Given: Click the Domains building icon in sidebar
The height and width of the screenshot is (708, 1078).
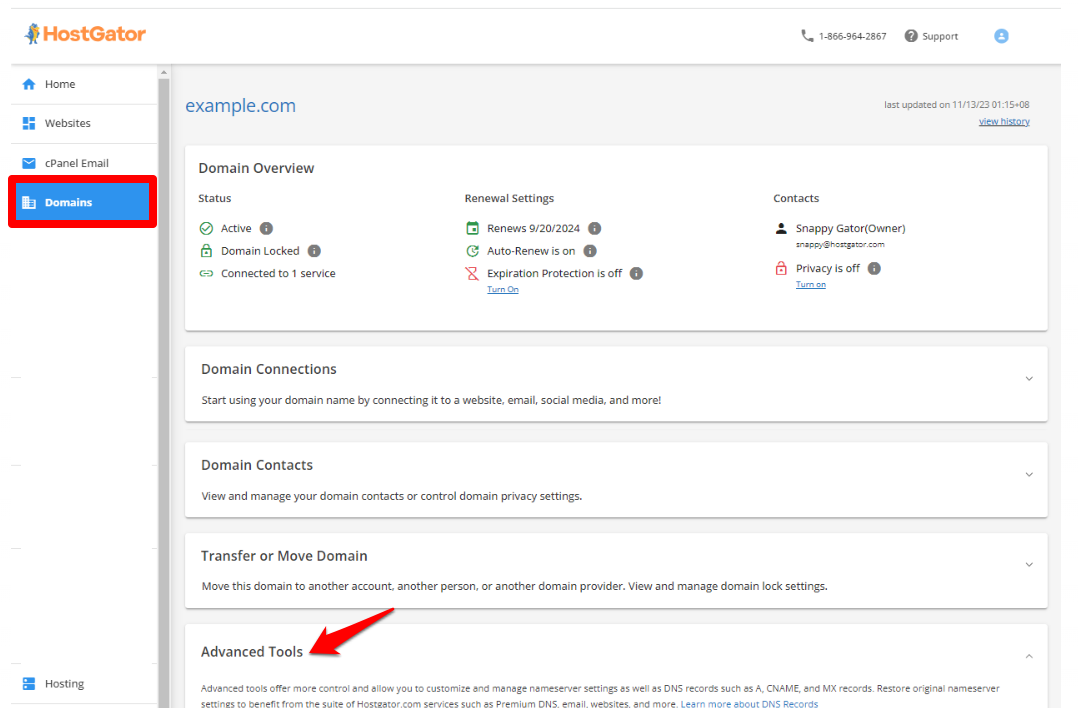Looking at the screenshot, I should (29, 202).
